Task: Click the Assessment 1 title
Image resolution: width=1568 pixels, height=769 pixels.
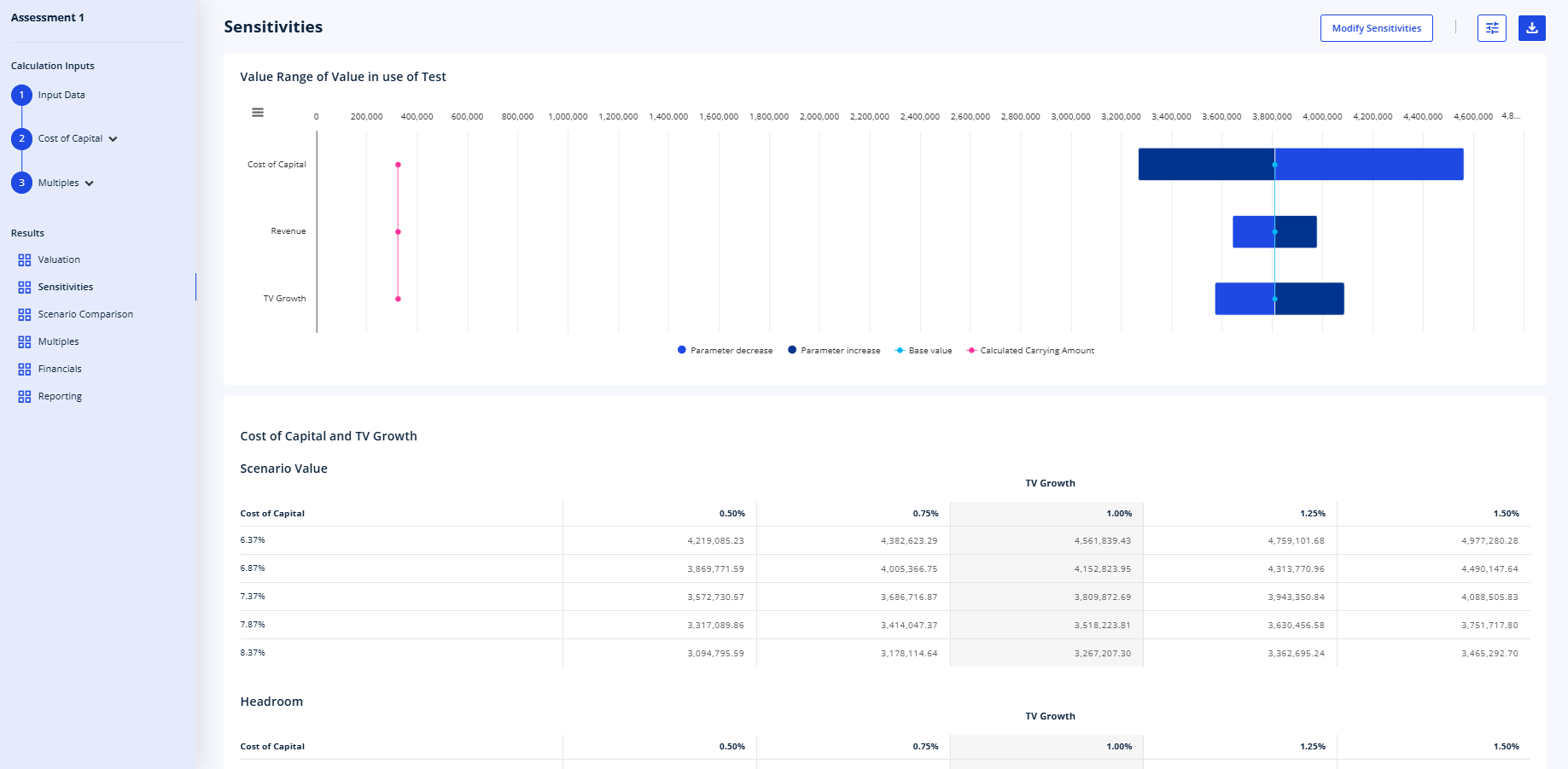Action: 48,17
